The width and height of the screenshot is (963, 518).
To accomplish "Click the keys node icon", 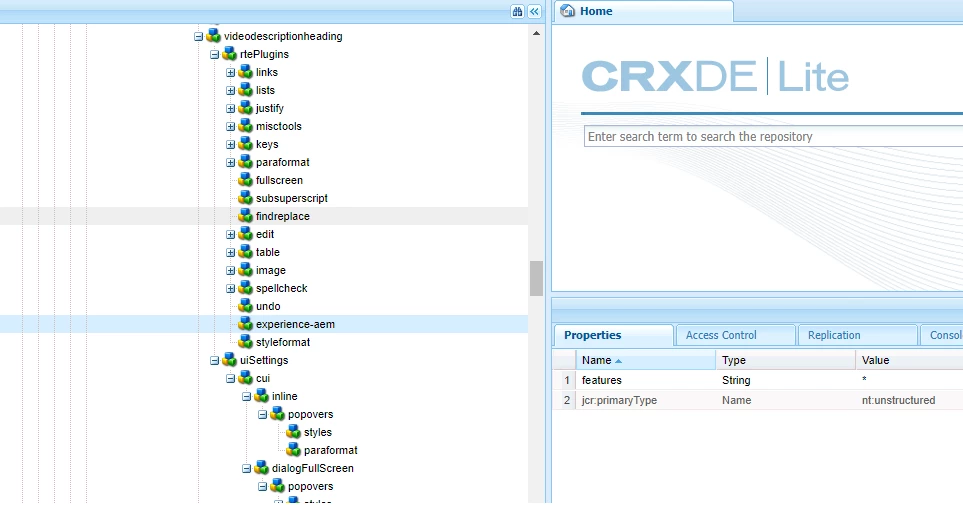I will tap(246, 144).
